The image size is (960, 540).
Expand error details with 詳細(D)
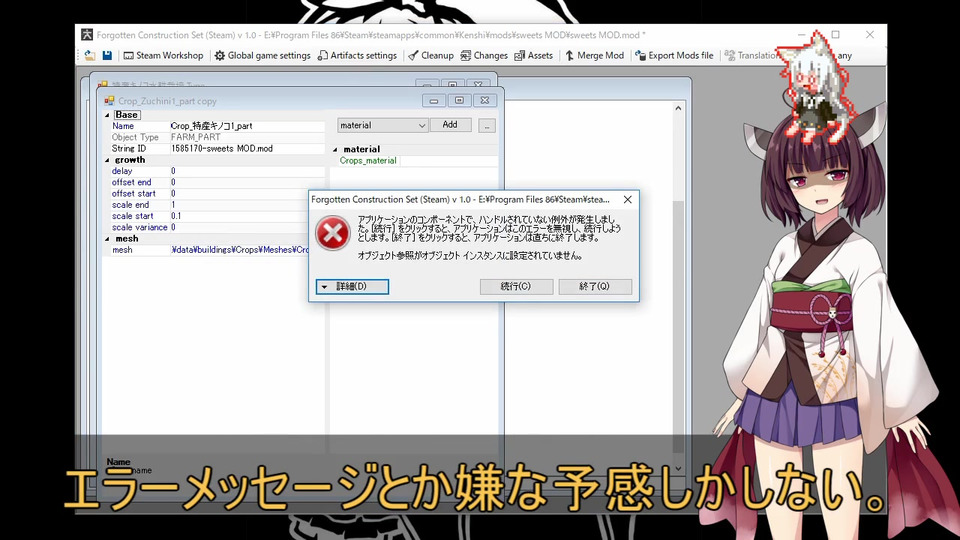click(x=352, y=287)
